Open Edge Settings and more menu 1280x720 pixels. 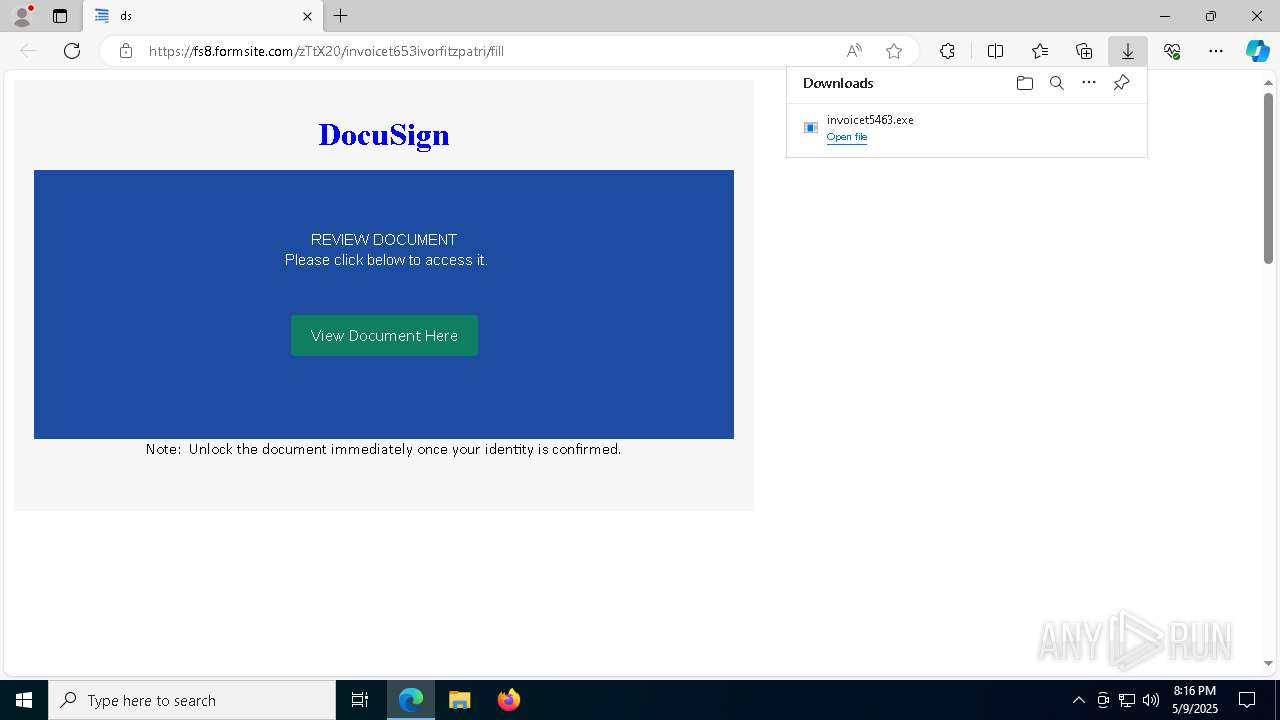(x=1216, y=51)
